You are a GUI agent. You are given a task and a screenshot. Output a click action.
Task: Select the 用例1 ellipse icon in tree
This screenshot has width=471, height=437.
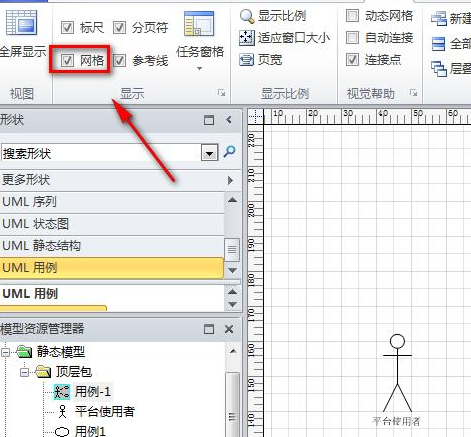[x=62, y=432]
